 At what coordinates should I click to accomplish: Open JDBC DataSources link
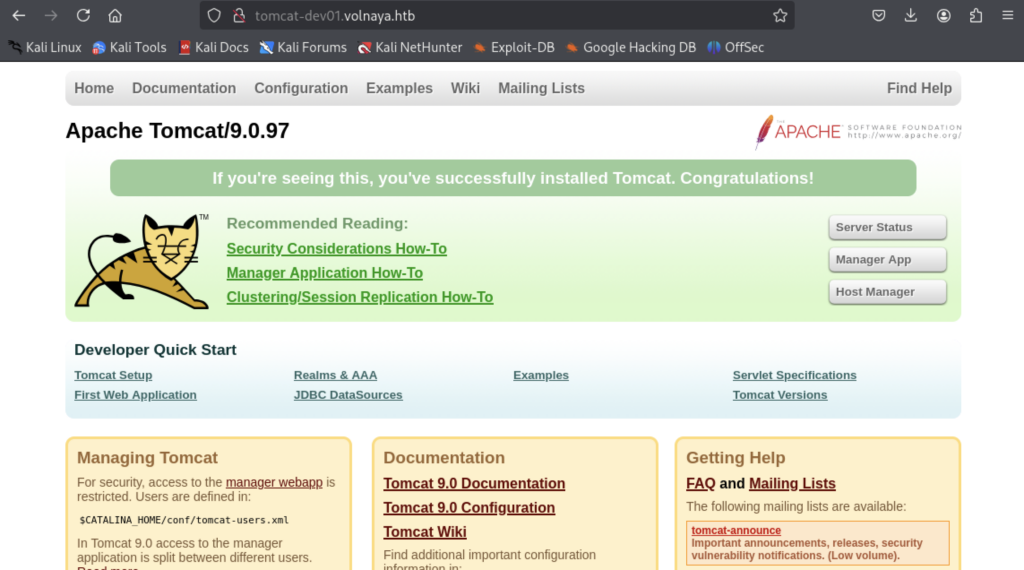(348, 395)
